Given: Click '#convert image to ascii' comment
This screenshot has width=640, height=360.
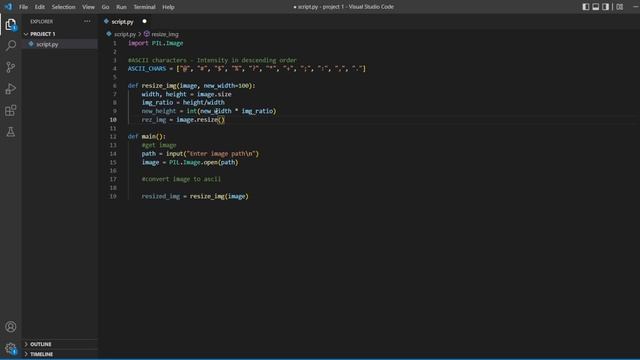Looking at the screenshot, I should pos(181,179).
